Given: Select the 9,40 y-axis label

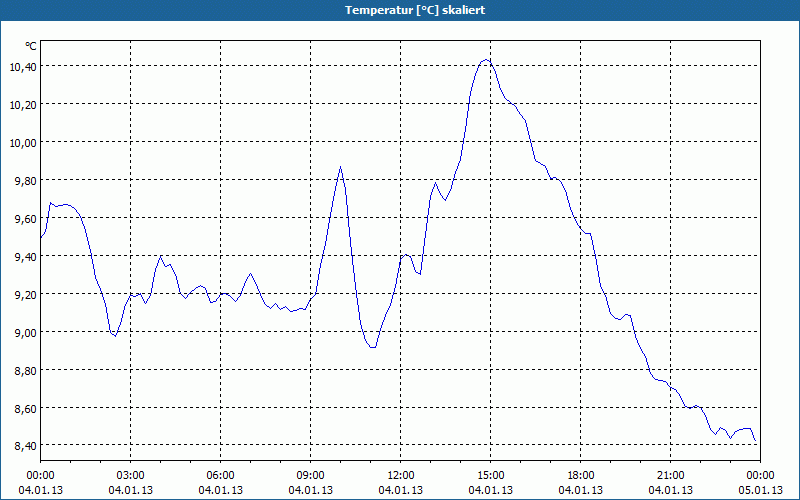Looking at the screenshot, I should [26, 256].
